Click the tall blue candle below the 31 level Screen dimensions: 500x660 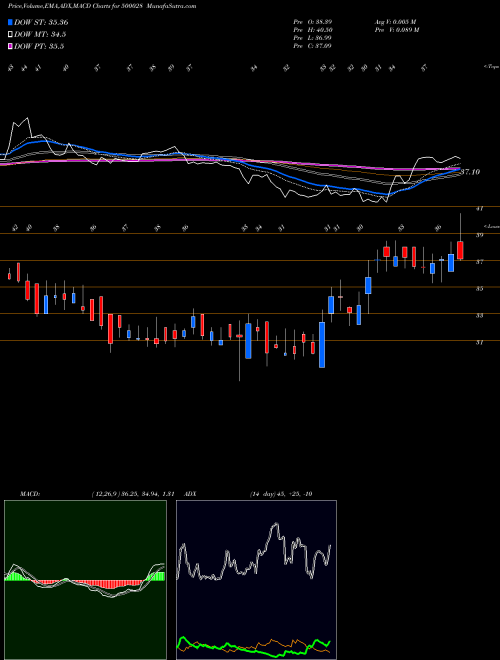coord(322,345)
